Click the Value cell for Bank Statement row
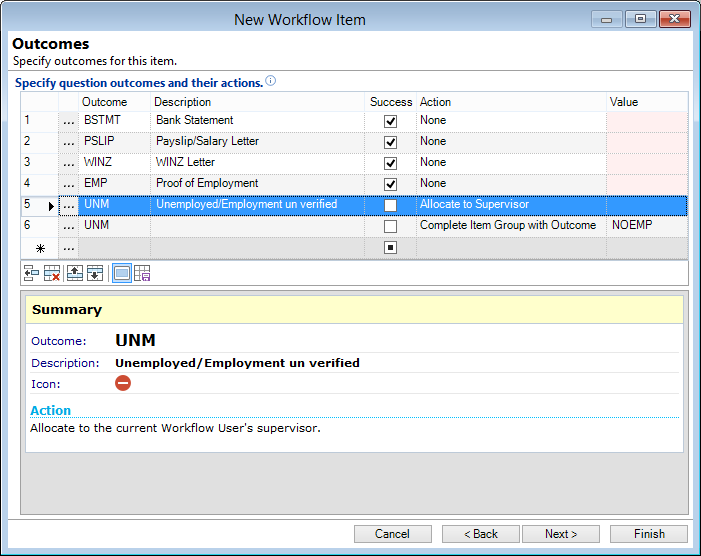 tap(647, 122)
